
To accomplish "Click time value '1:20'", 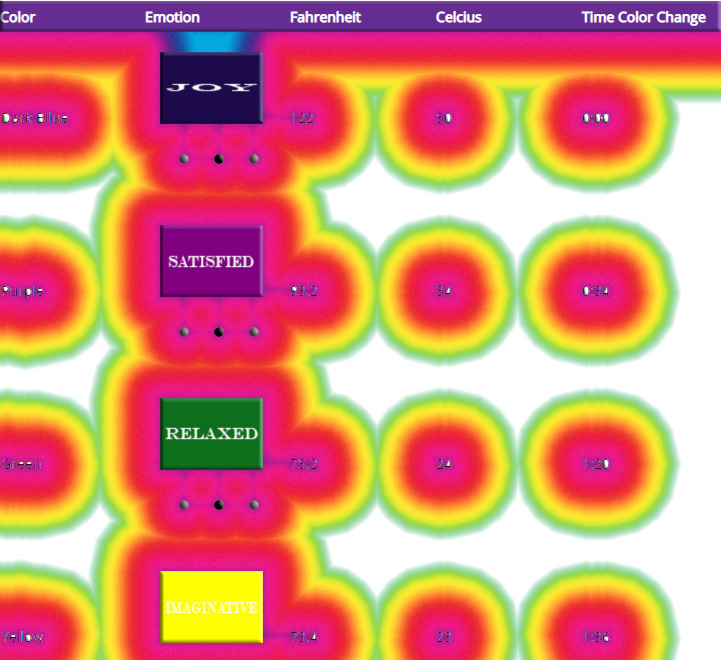I will [x=596, y=464].
